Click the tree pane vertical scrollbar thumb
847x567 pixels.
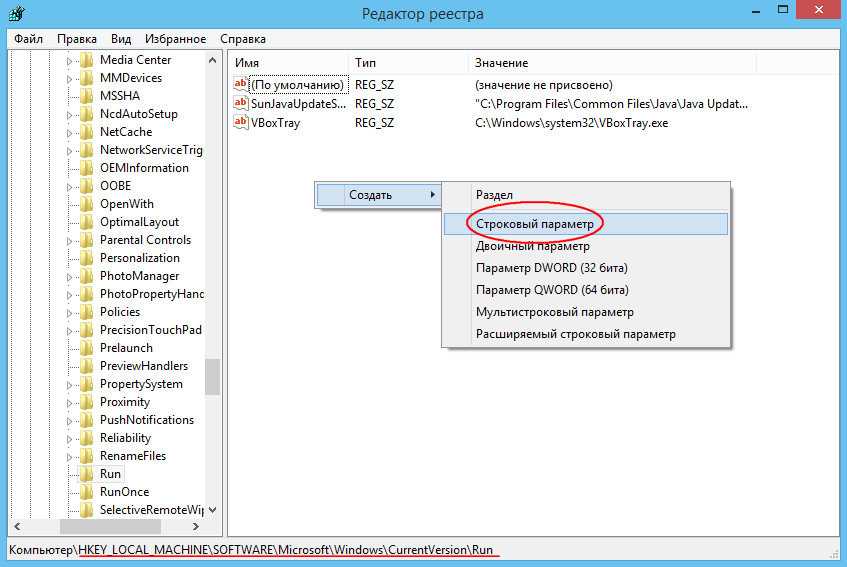(212, 377)
